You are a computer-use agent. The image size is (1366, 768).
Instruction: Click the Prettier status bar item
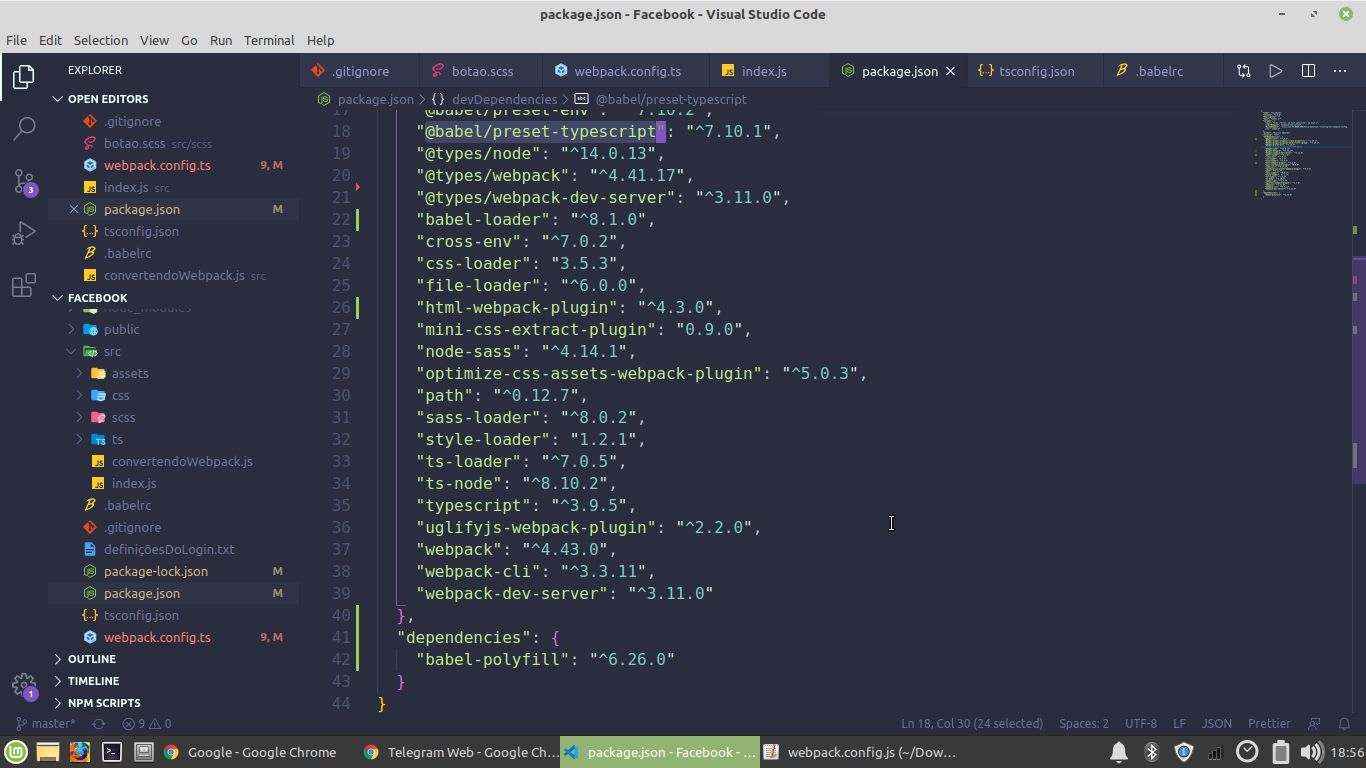pos(1269,723)
